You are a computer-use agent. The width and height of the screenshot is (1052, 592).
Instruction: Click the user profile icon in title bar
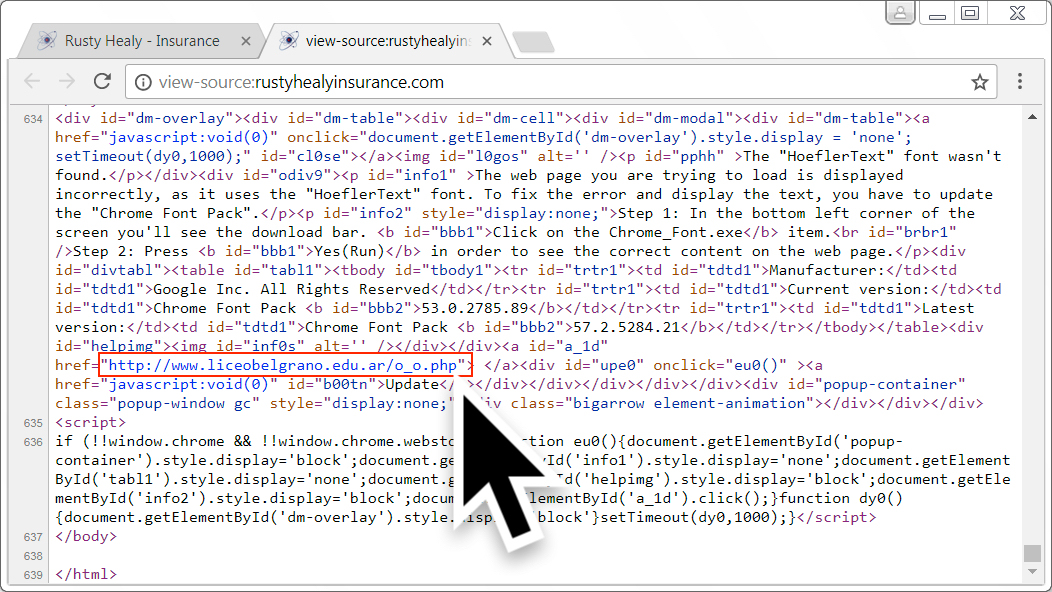click(900, 12)
